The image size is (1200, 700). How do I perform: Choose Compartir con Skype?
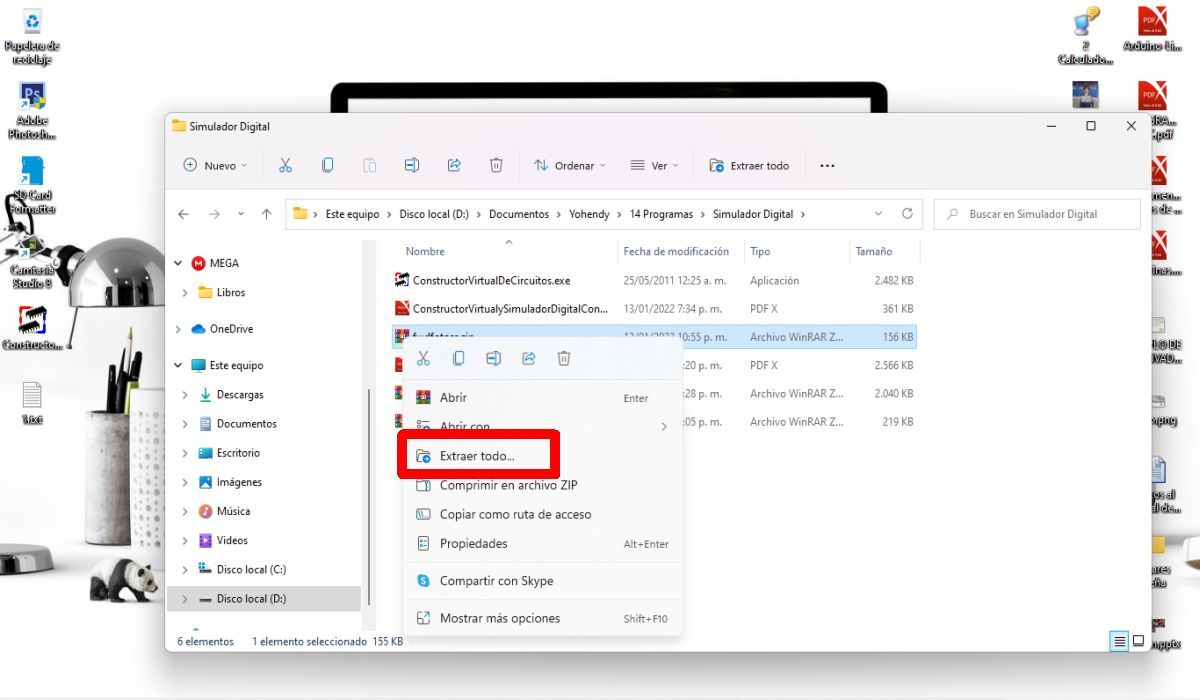pos(542,581)
